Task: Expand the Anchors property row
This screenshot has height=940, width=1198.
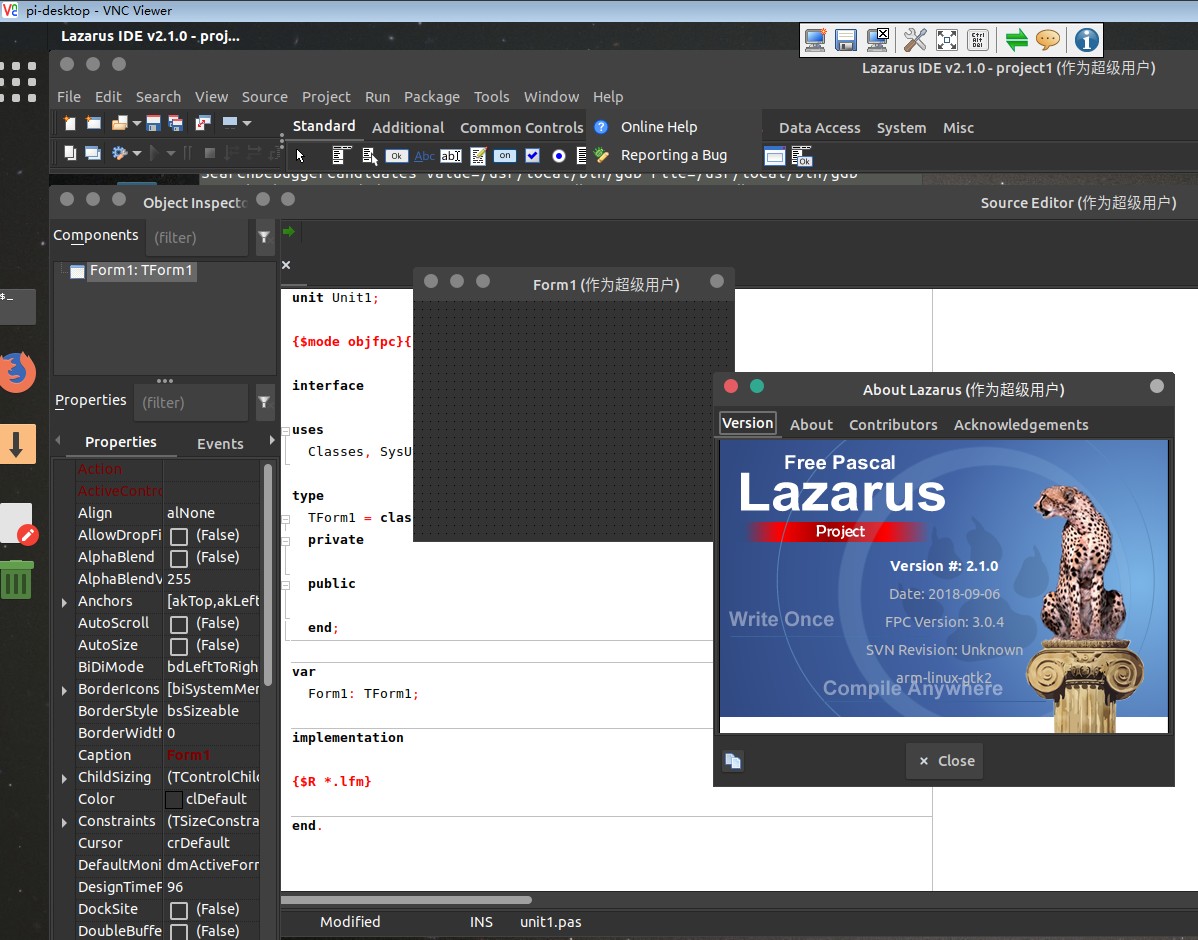Action: (64, 601)
